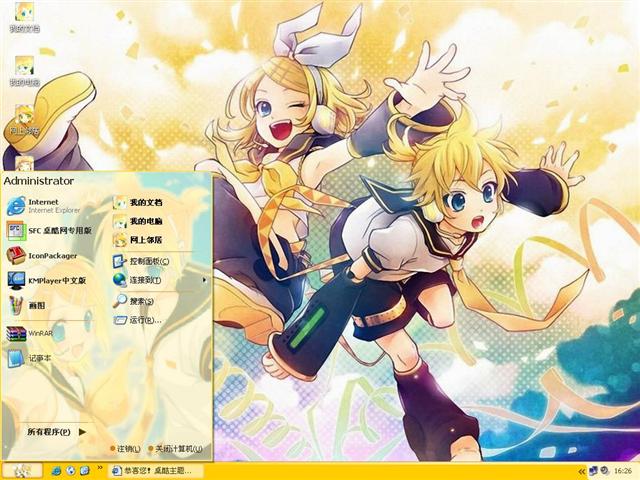Image resolution: width=640 pixels, height=480 pixels.
Task: Select the 网上邻居 desktop icon
Action: click(x=24, y=120)
